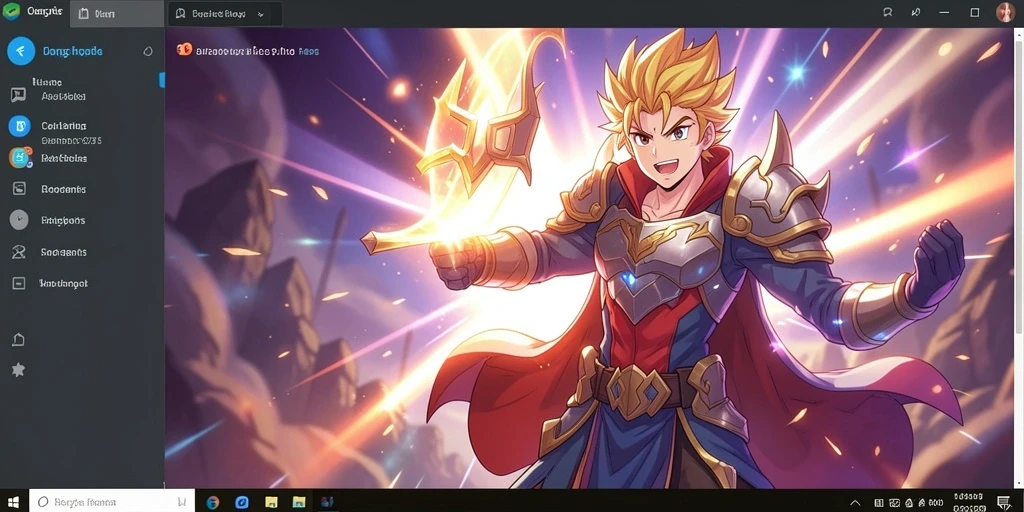
Task: Open the blue circular app on the taskbar
Action: [x=242, y=502]
